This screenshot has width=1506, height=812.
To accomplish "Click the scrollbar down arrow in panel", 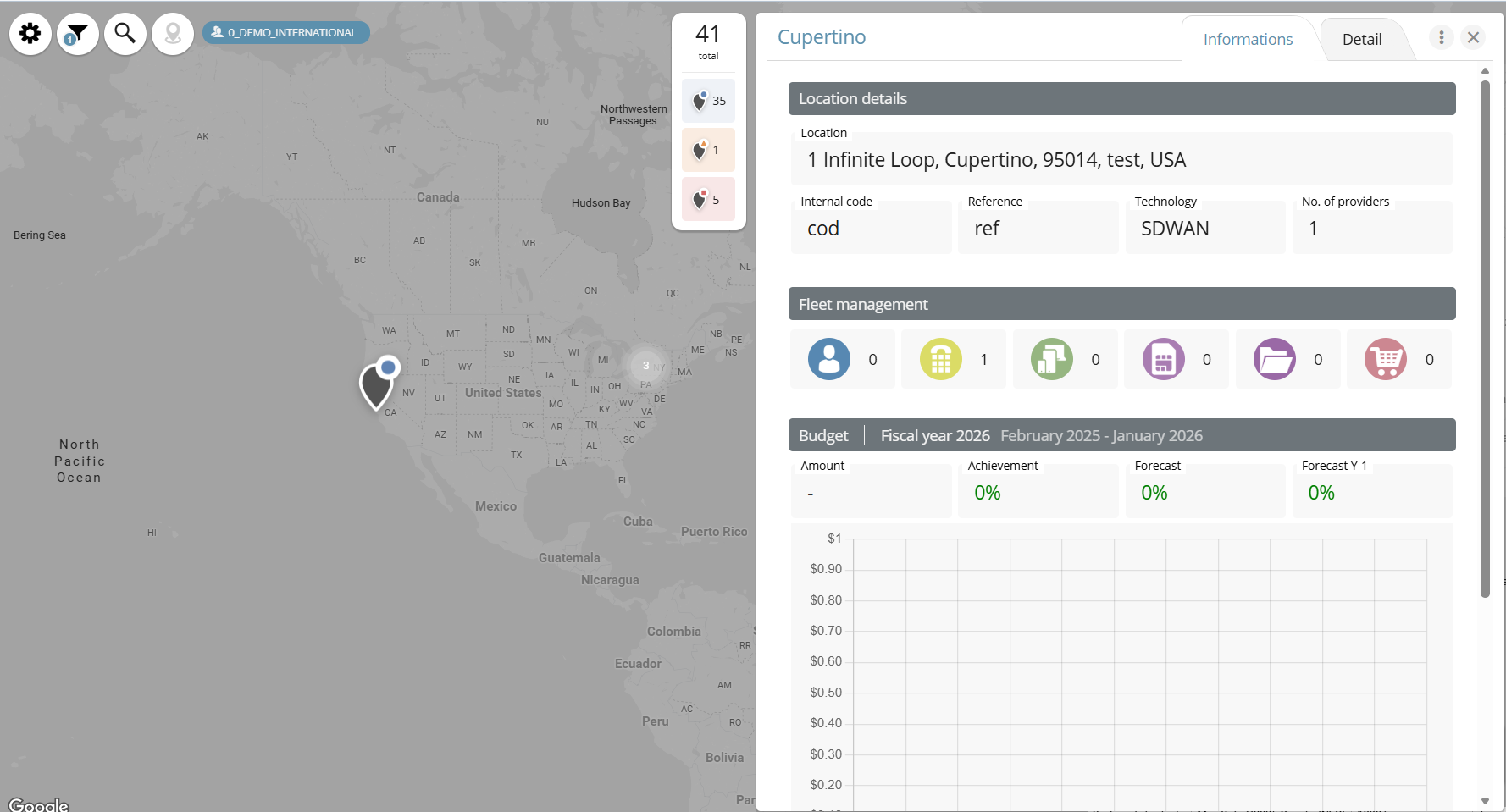I will point(1485,801).
